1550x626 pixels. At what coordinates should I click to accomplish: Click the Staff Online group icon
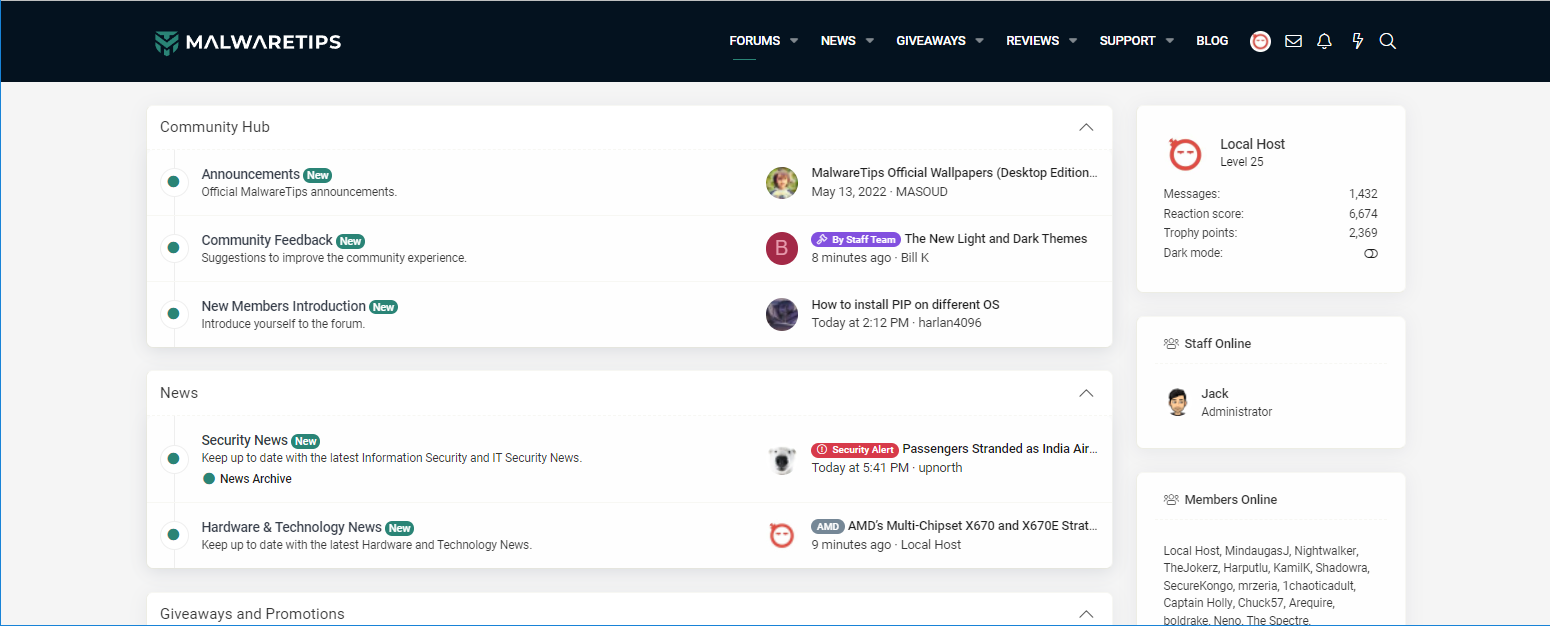pos(1171,344)
